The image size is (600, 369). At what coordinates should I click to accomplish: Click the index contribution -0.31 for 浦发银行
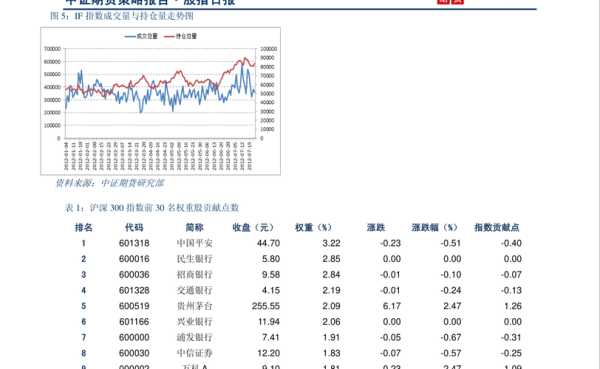click(x=511, y=338)
